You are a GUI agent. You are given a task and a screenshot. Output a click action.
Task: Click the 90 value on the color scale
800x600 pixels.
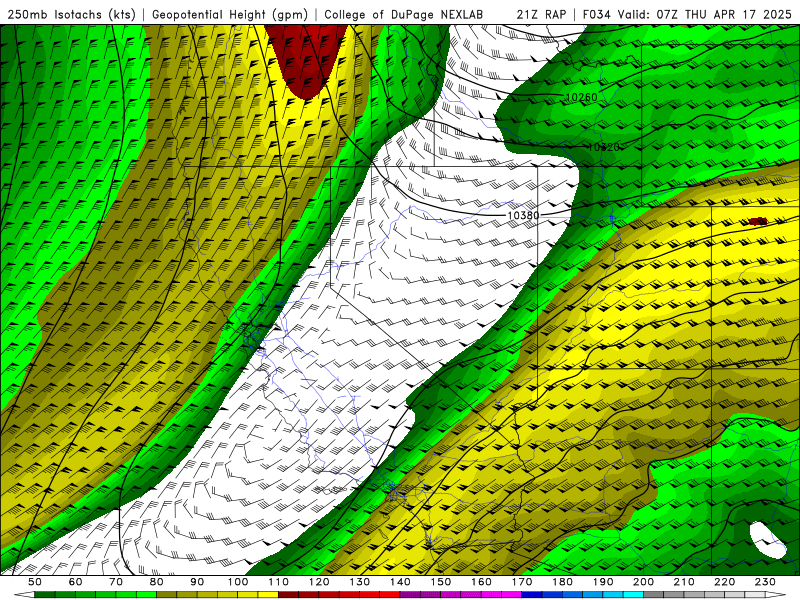coord(197,582)
